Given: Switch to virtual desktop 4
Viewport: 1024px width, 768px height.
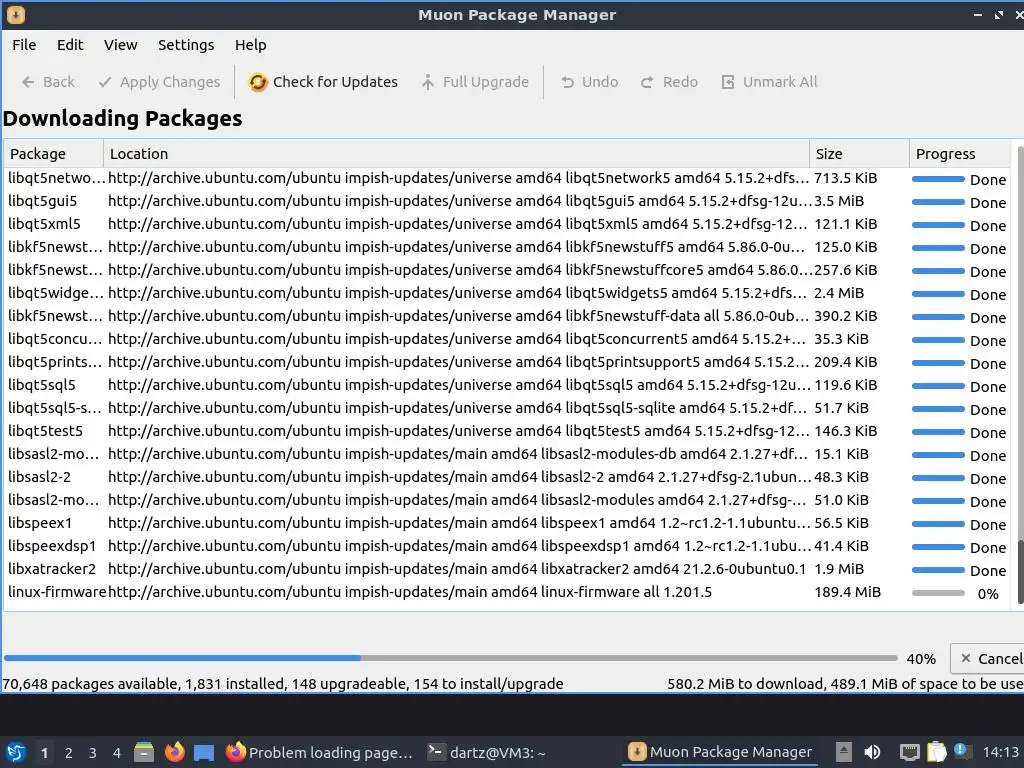Looking at the screenshot, I should [117, 753].
